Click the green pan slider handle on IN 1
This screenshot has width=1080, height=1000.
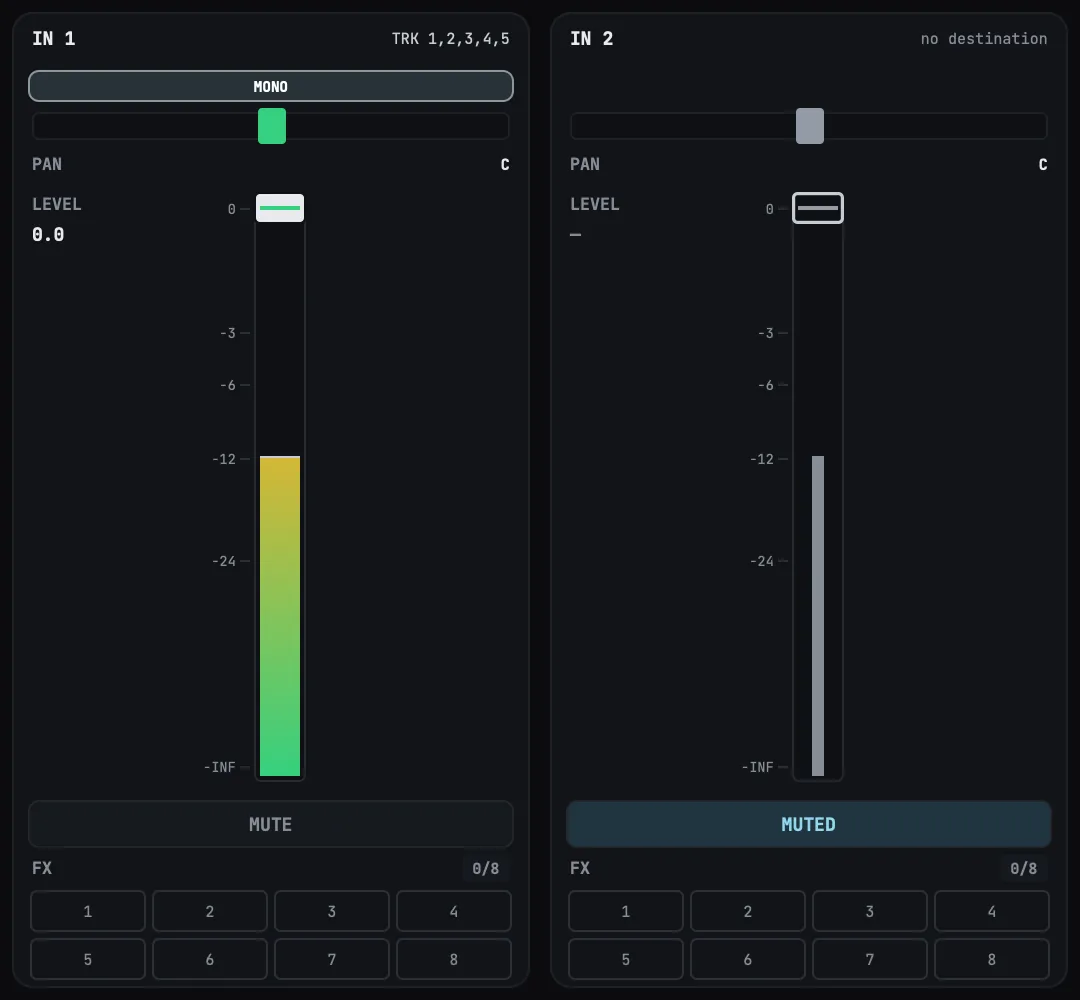coord(272,126)
